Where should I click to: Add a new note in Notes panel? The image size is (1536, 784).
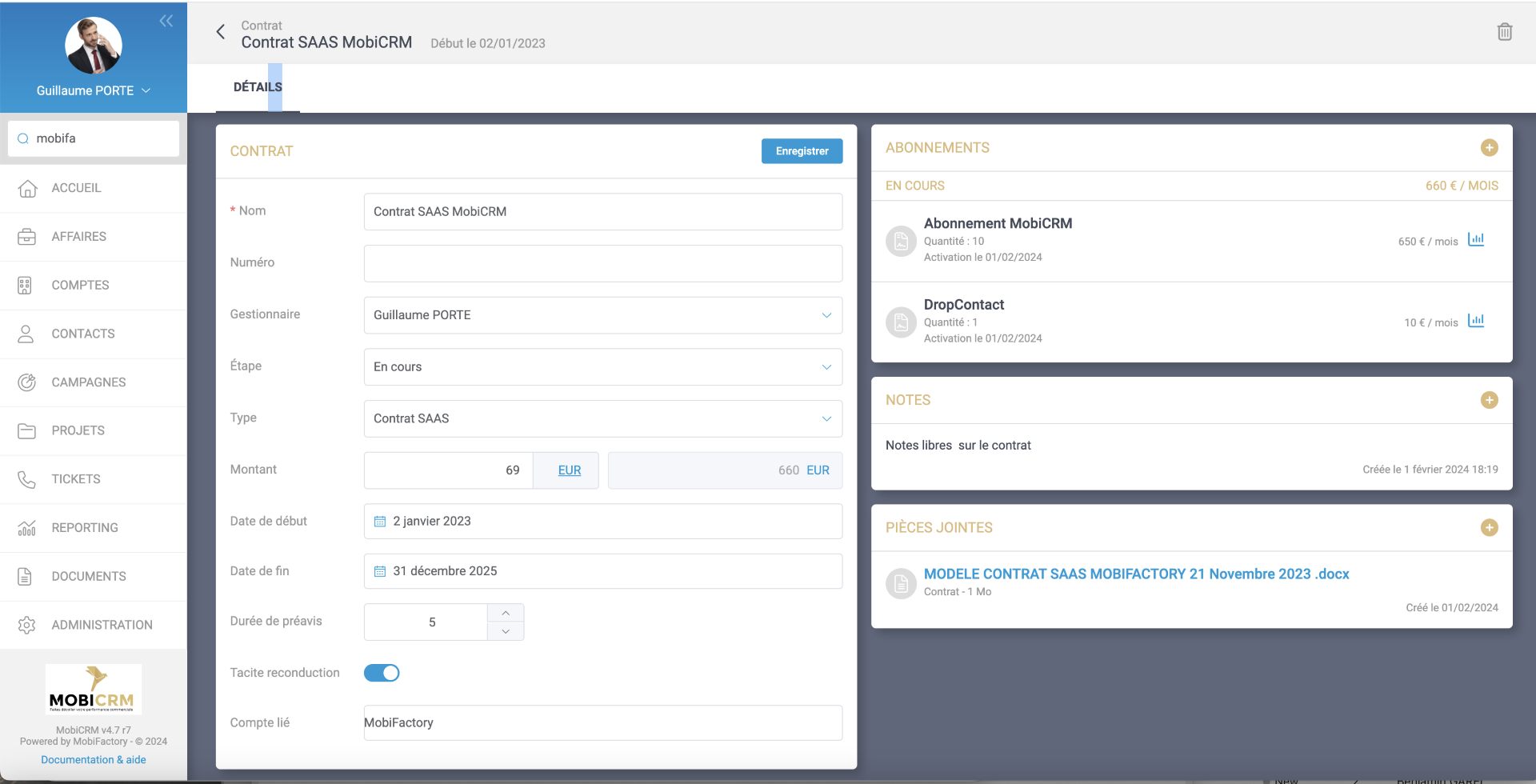coord(1489,400)
